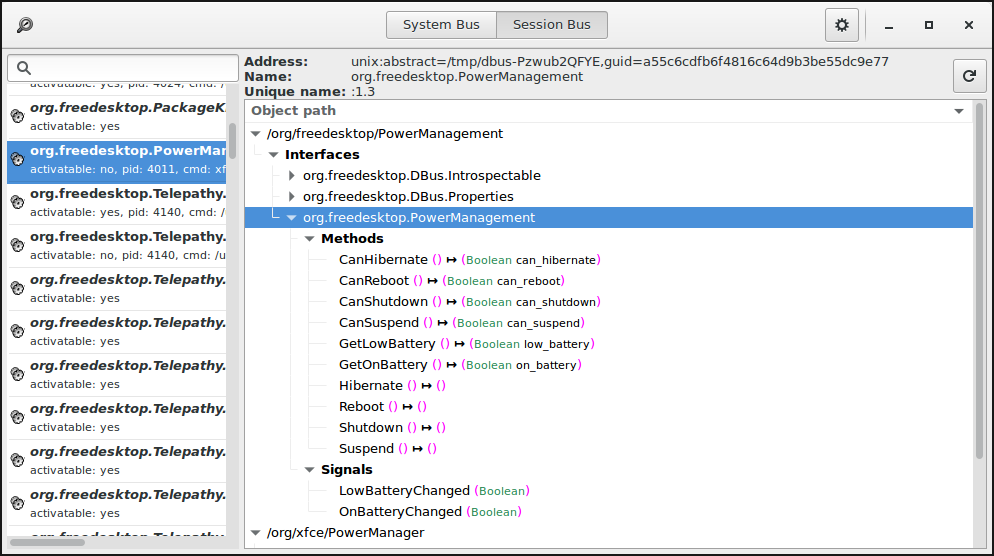
Task: Expand org.freedesktop.DBus.Introspectable interface
Action: pos(291,176)
